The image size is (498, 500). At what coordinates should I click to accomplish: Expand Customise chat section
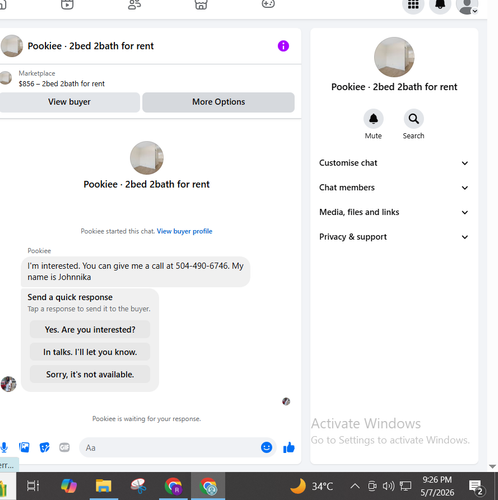click(x=394, y=163)
